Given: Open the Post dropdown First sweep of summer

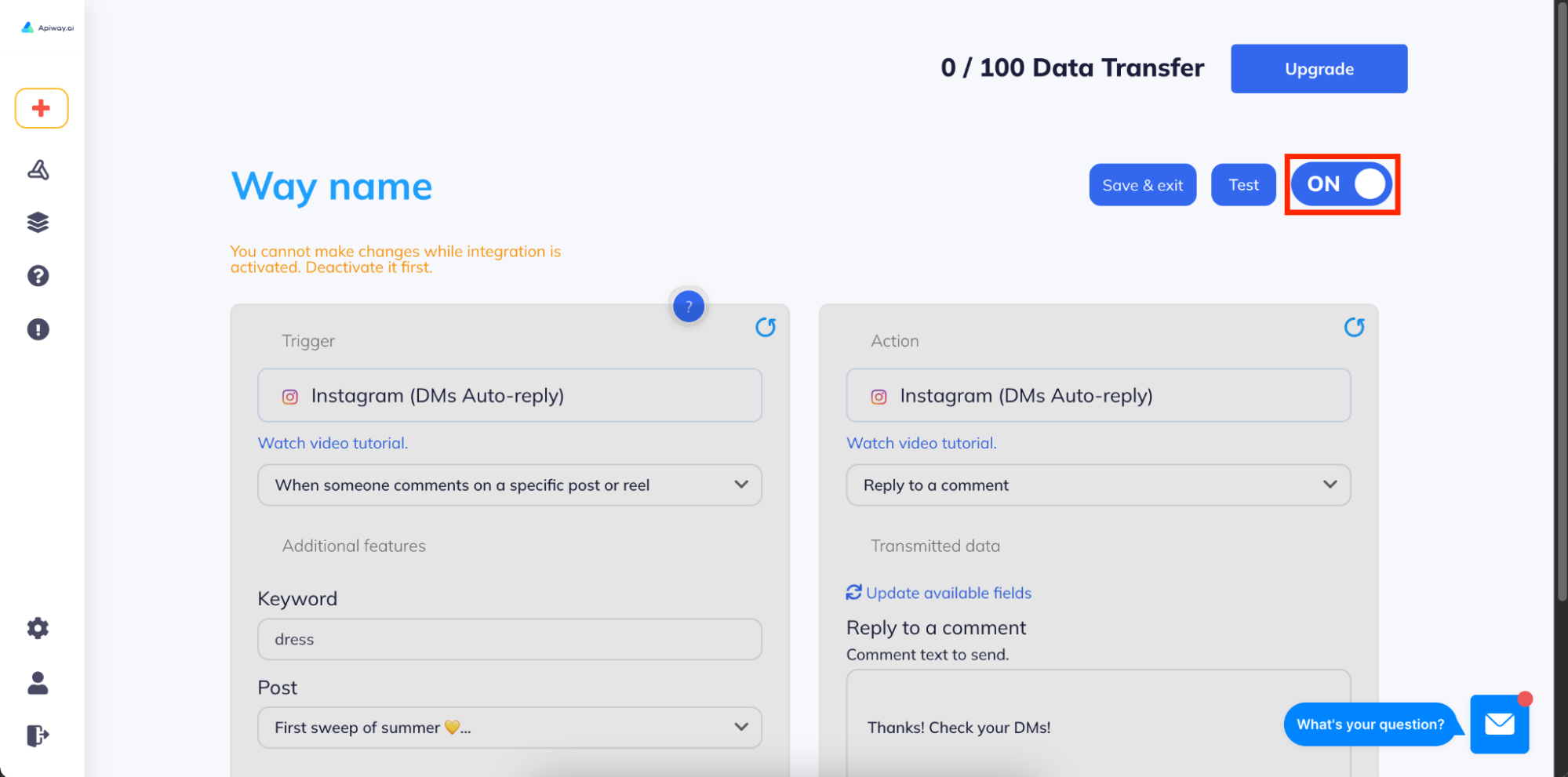Looking at the screenshot, I should pyautogui.click(x=510, y=728).
